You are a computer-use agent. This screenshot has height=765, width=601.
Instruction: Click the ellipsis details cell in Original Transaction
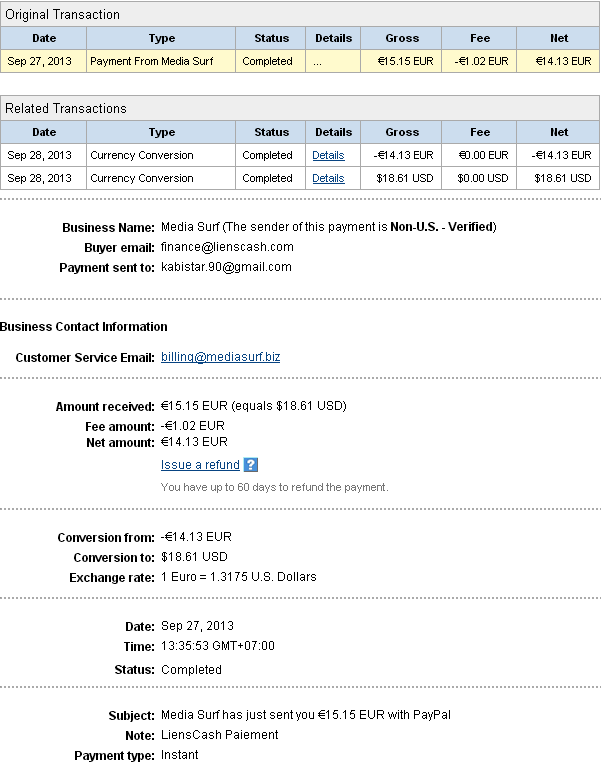[x=333, y=61]
